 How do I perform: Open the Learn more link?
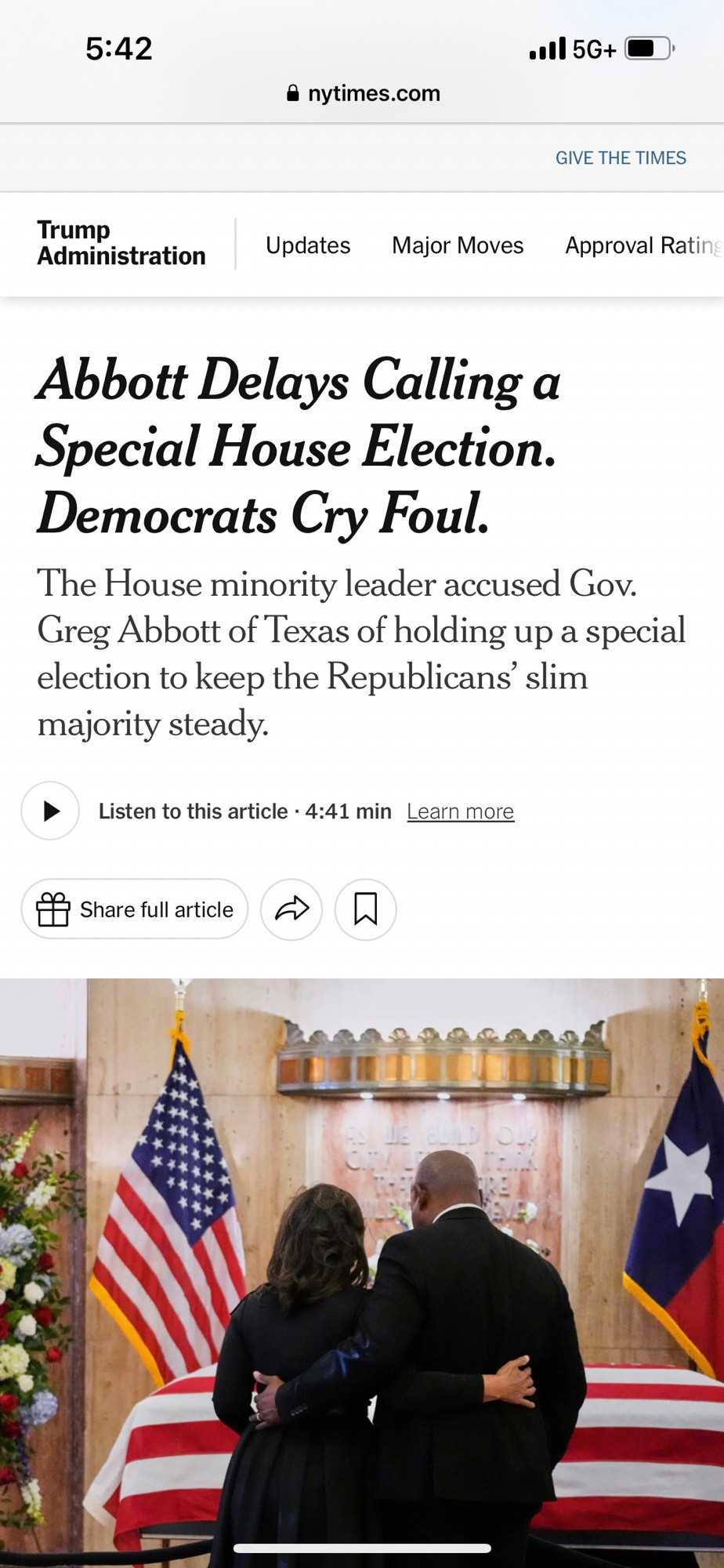click(x=460, y=811)
